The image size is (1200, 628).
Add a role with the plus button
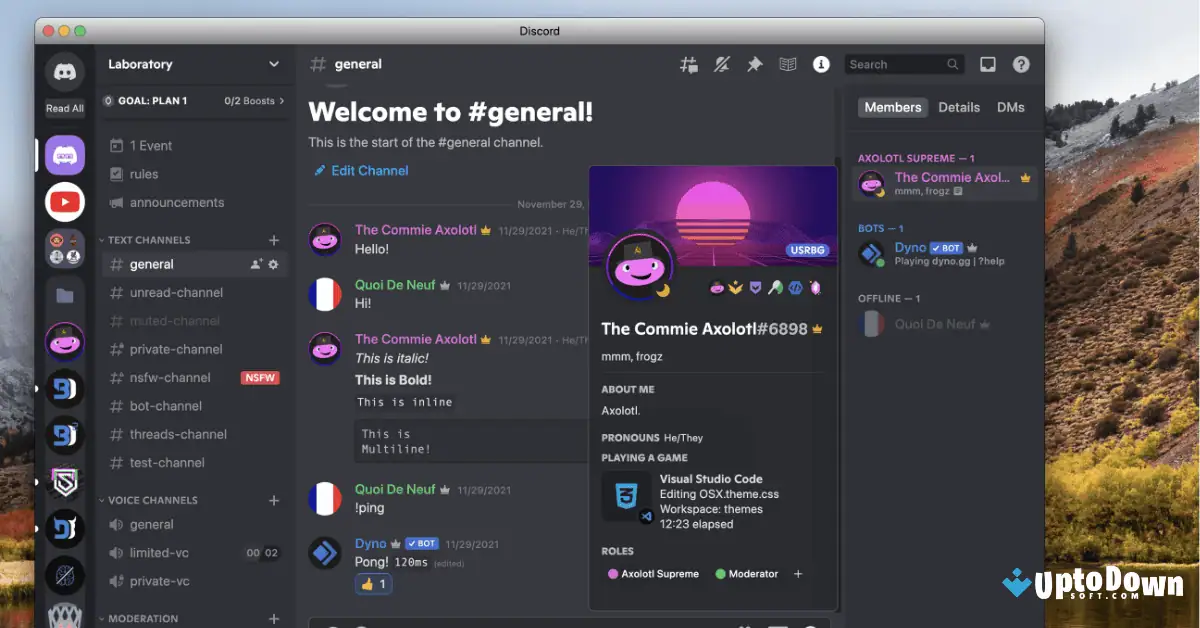coord(798,574)
